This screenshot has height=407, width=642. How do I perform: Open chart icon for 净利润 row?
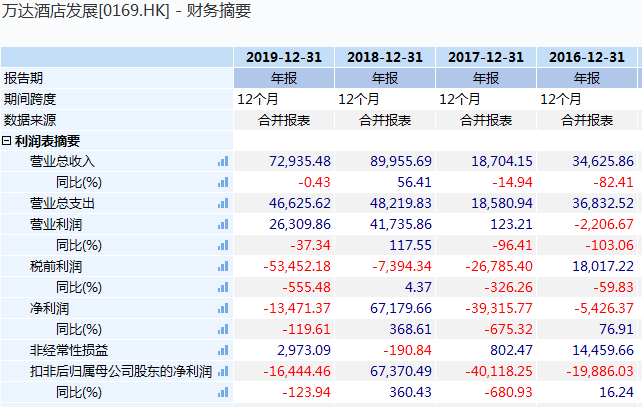click(223, 308)
